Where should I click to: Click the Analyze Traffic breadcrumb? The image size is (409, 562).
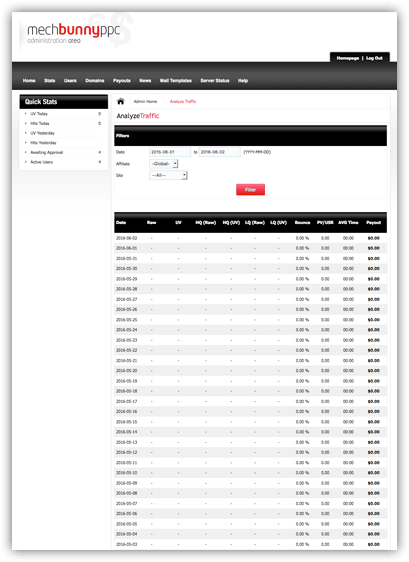pos(183,101)
